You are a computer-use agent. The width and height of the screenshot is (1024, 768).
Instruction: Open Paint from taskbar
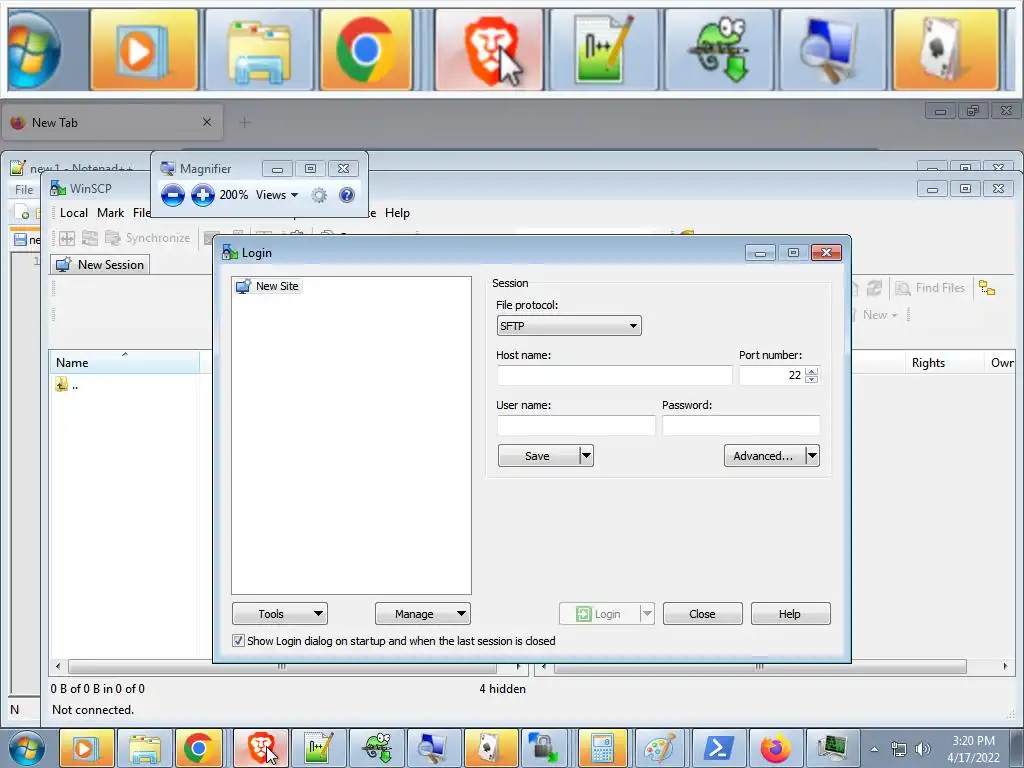coord(659,748)
